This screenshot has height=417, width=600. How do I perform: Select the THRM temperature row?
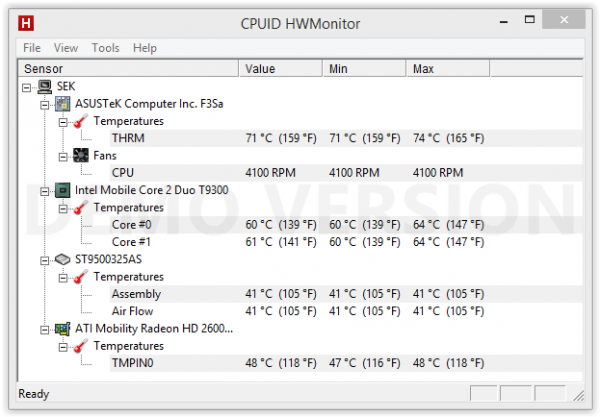pos(346,138)
